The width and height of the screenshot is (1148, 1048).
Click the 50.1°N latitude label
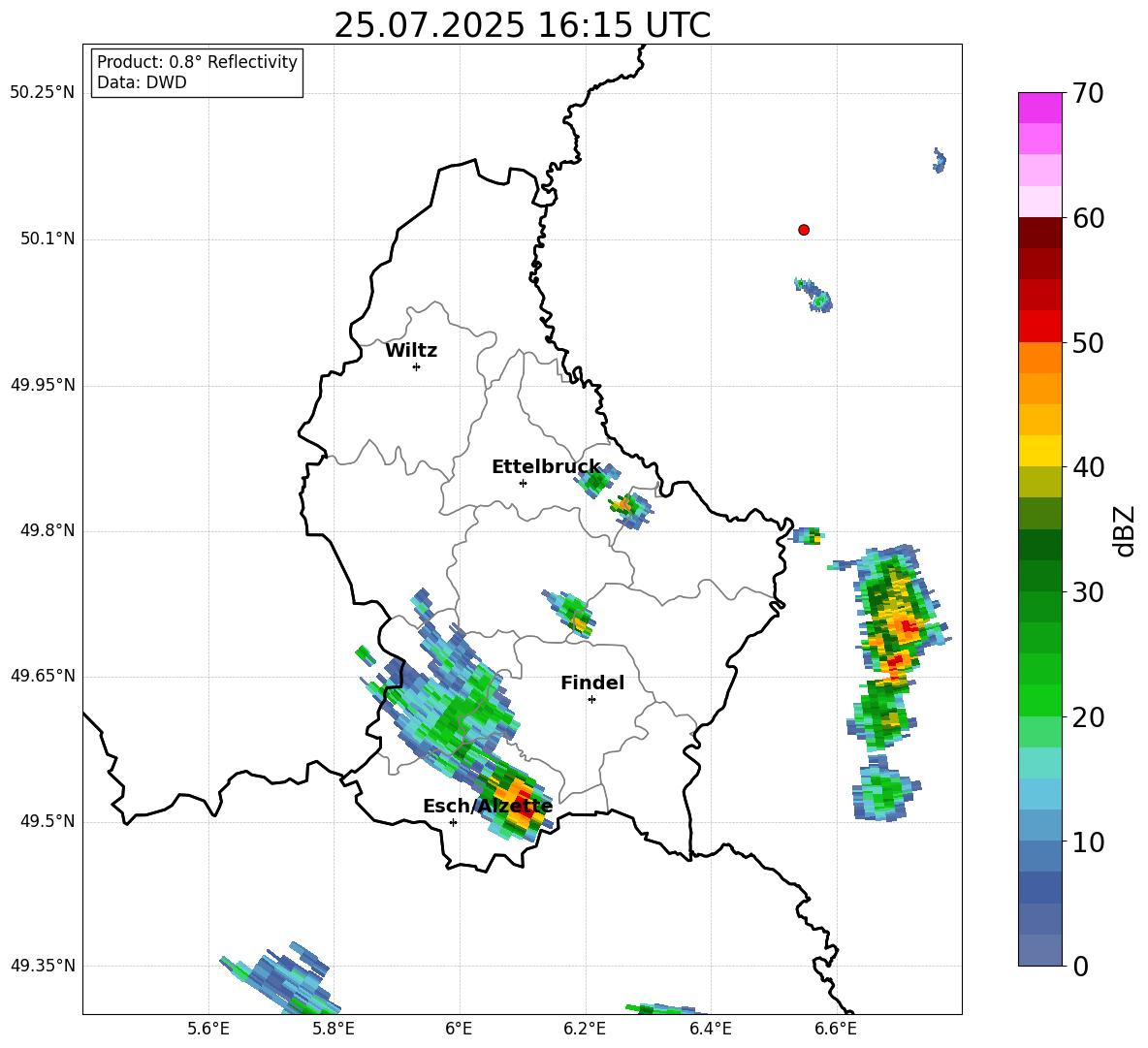click(x=48, y=238)
